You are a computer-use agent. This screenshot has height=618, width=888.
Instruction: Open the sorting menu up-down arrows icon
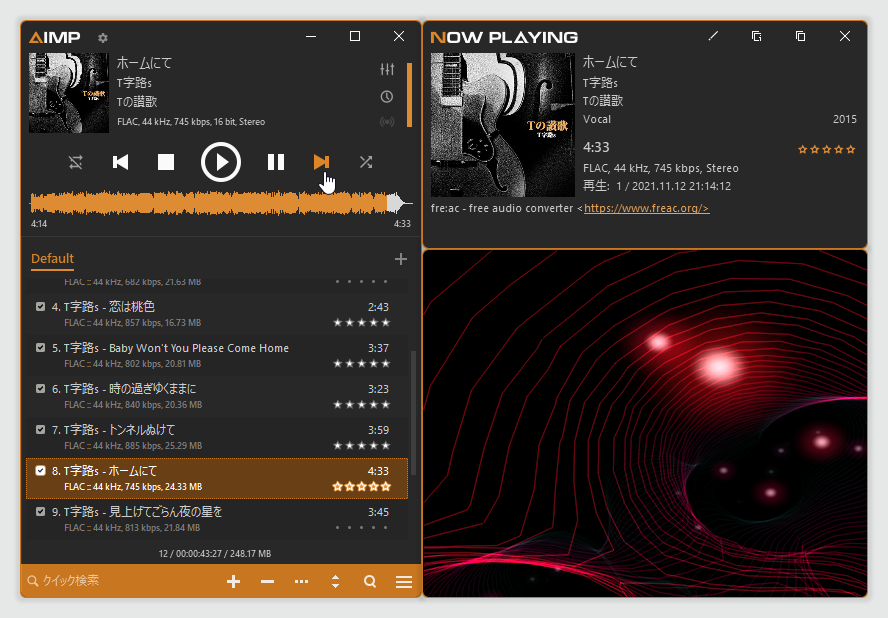tap(335, 582)
